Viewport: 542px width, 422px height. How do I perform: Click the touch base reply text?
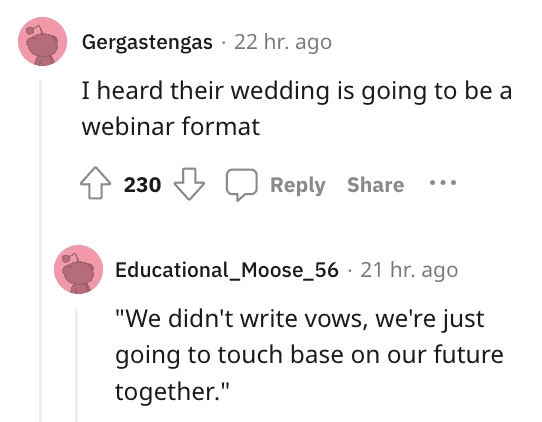pyautogui.click(x=309, y=355)
